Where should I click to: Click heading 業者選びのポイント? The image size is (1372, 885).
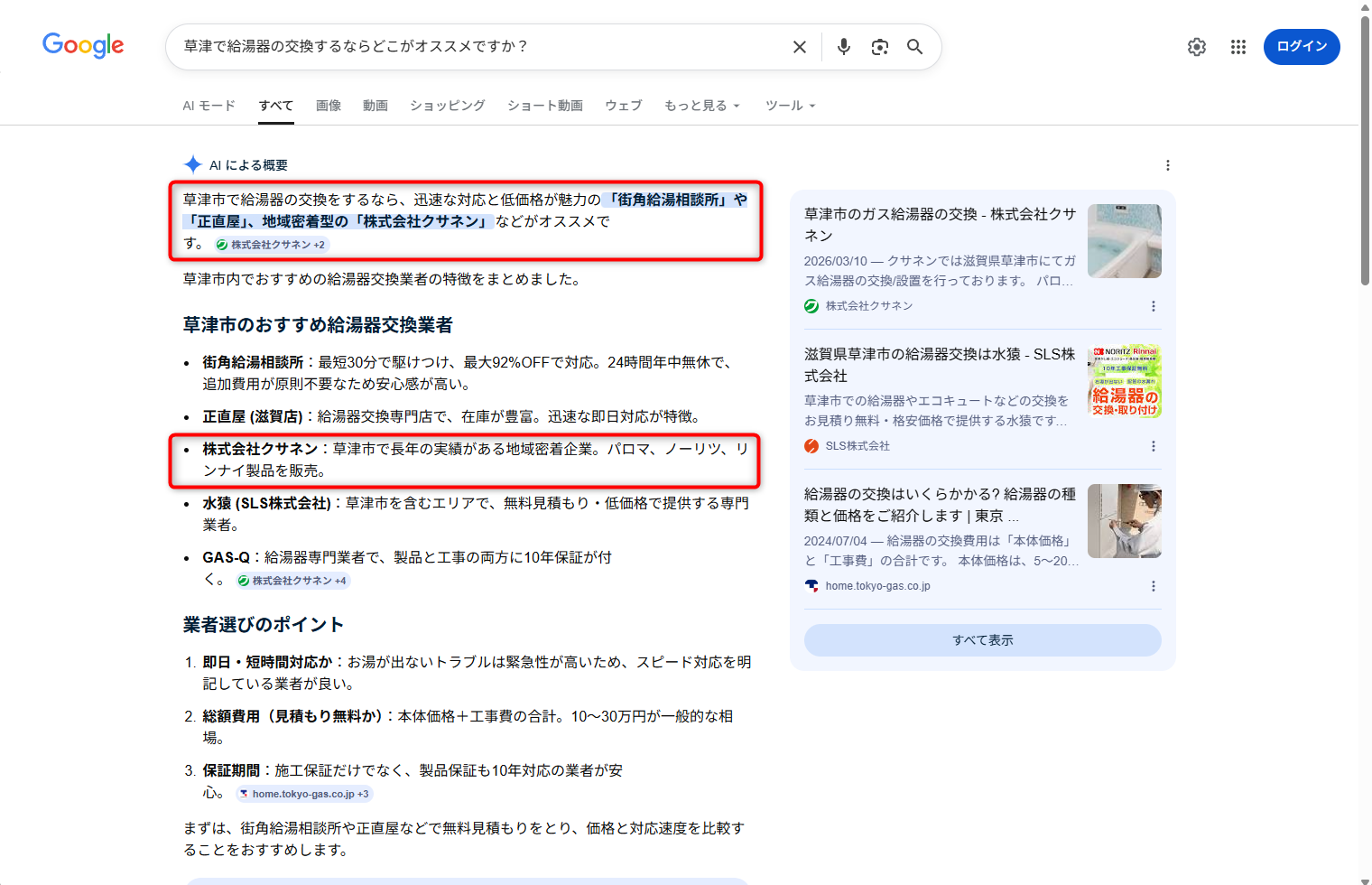click(x=264, y=625)
